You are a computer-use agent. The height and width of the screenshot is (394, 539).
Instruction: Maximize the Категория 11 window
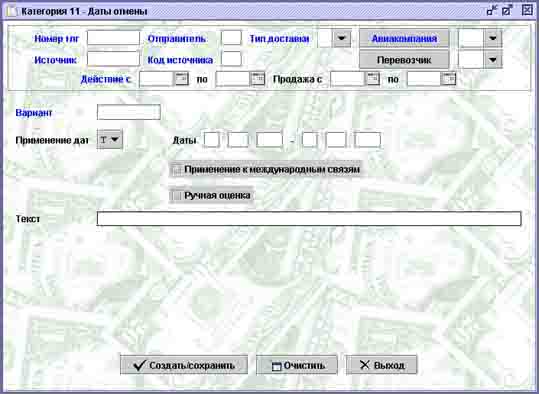click(507, 11)
